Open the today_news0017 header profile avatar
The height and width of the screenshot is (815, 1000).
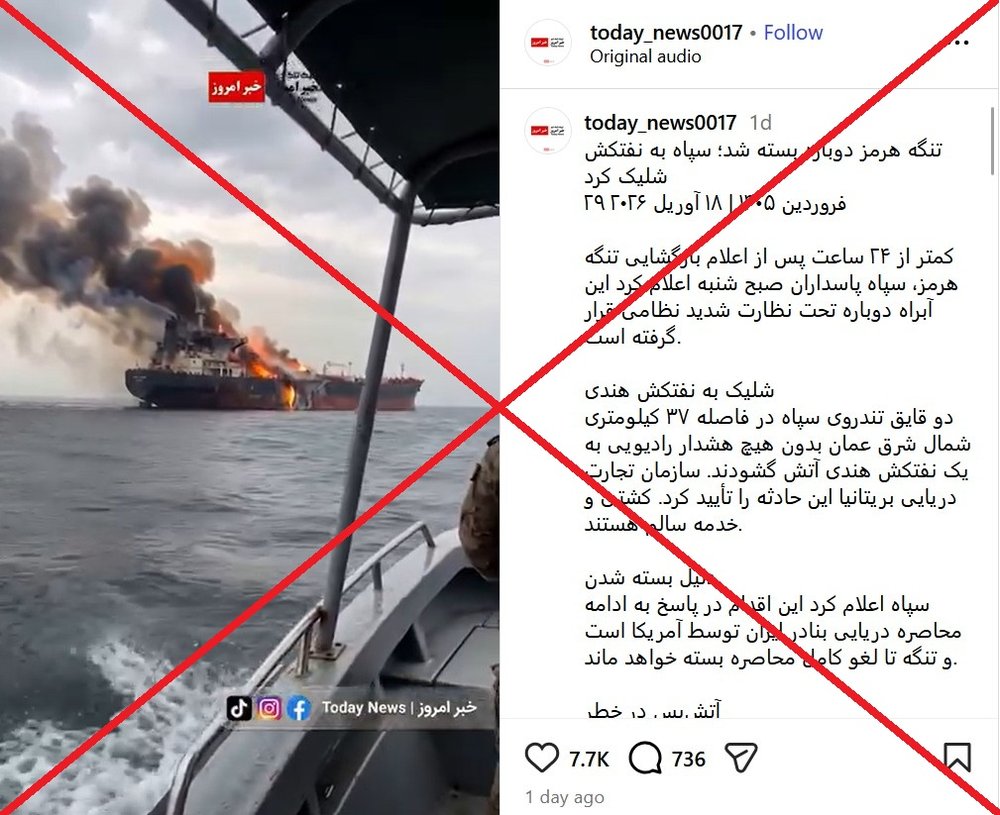[x=547, y=43]
